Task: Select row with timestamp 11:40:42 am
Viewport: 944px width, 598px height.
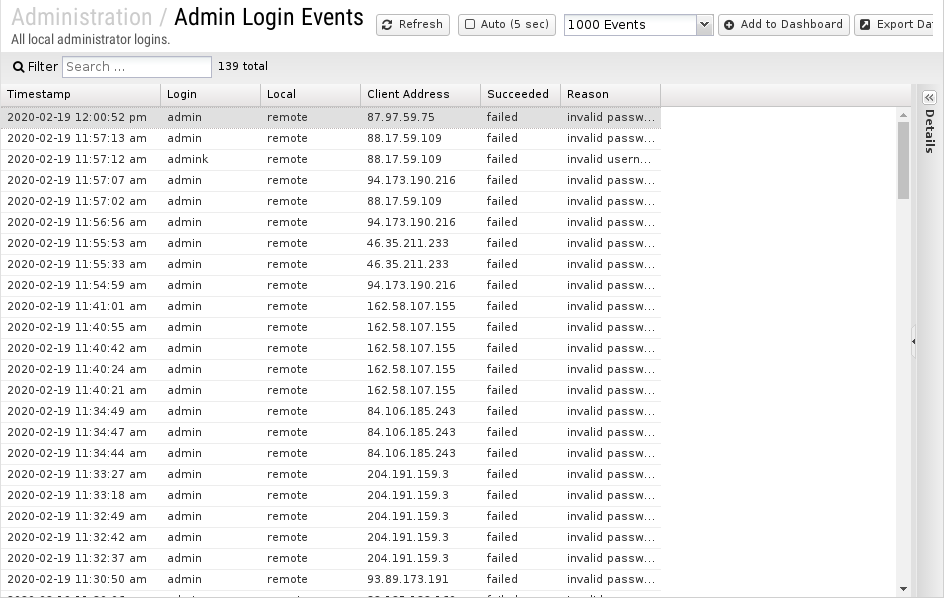Action: coord(331,349)
